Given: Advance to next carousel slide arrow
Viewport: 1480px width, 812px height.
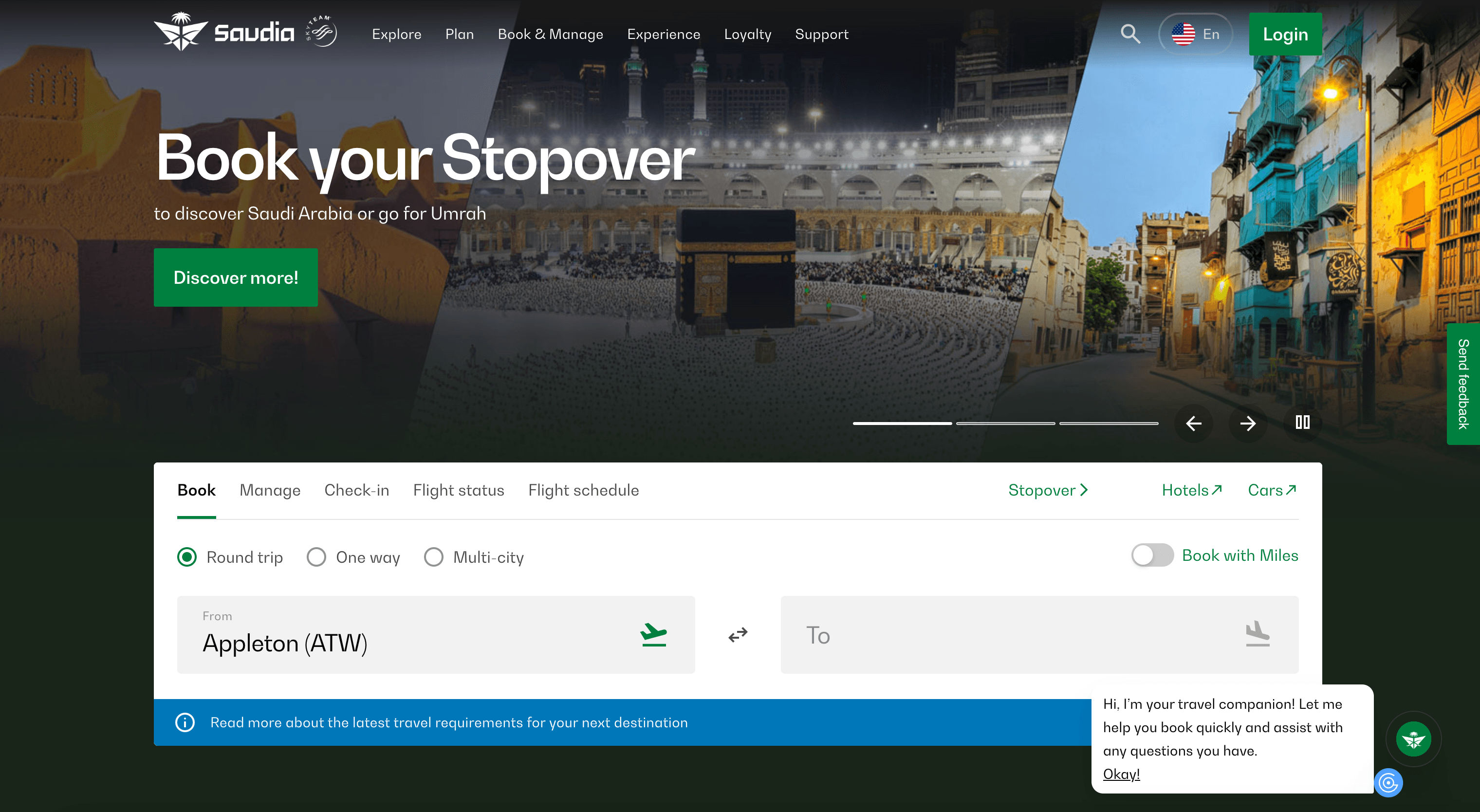Looking at the screenshot, I should pyautogui.click(x=1247, y=424).
